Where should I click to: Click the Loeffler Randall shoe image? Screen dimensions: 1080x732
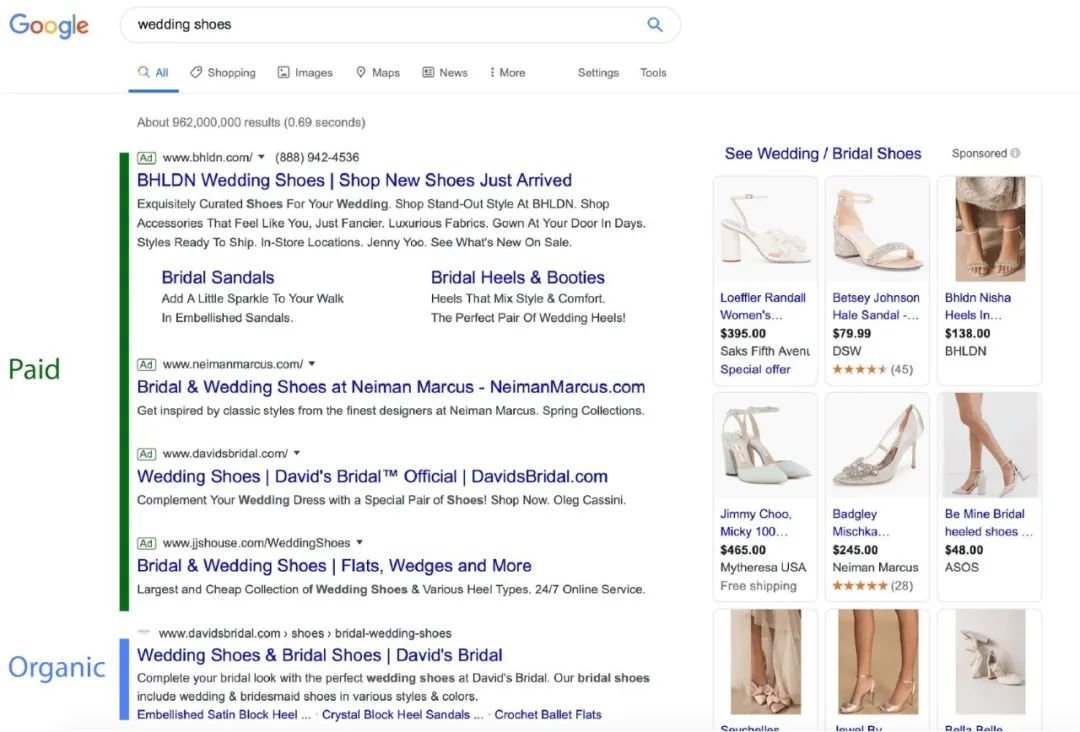point(765,229)
